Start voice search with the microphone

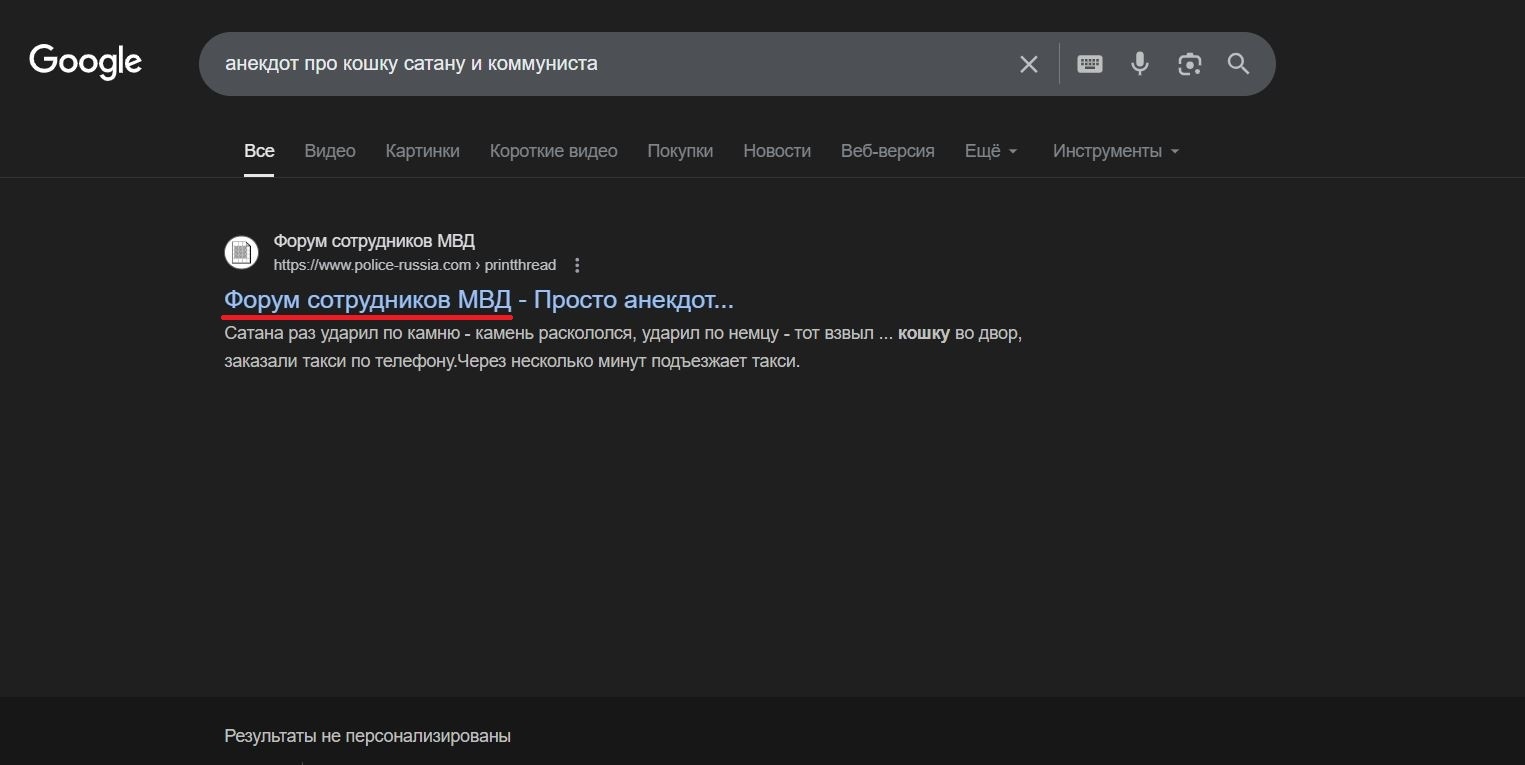[x=1139, y=64]
